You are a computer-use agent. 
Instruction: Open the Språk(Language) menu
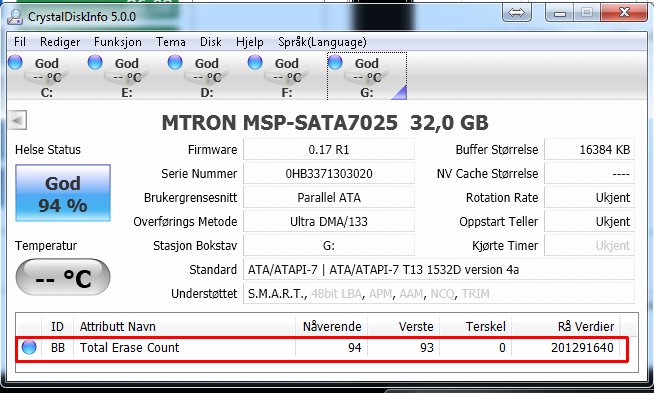click(322, 42)
